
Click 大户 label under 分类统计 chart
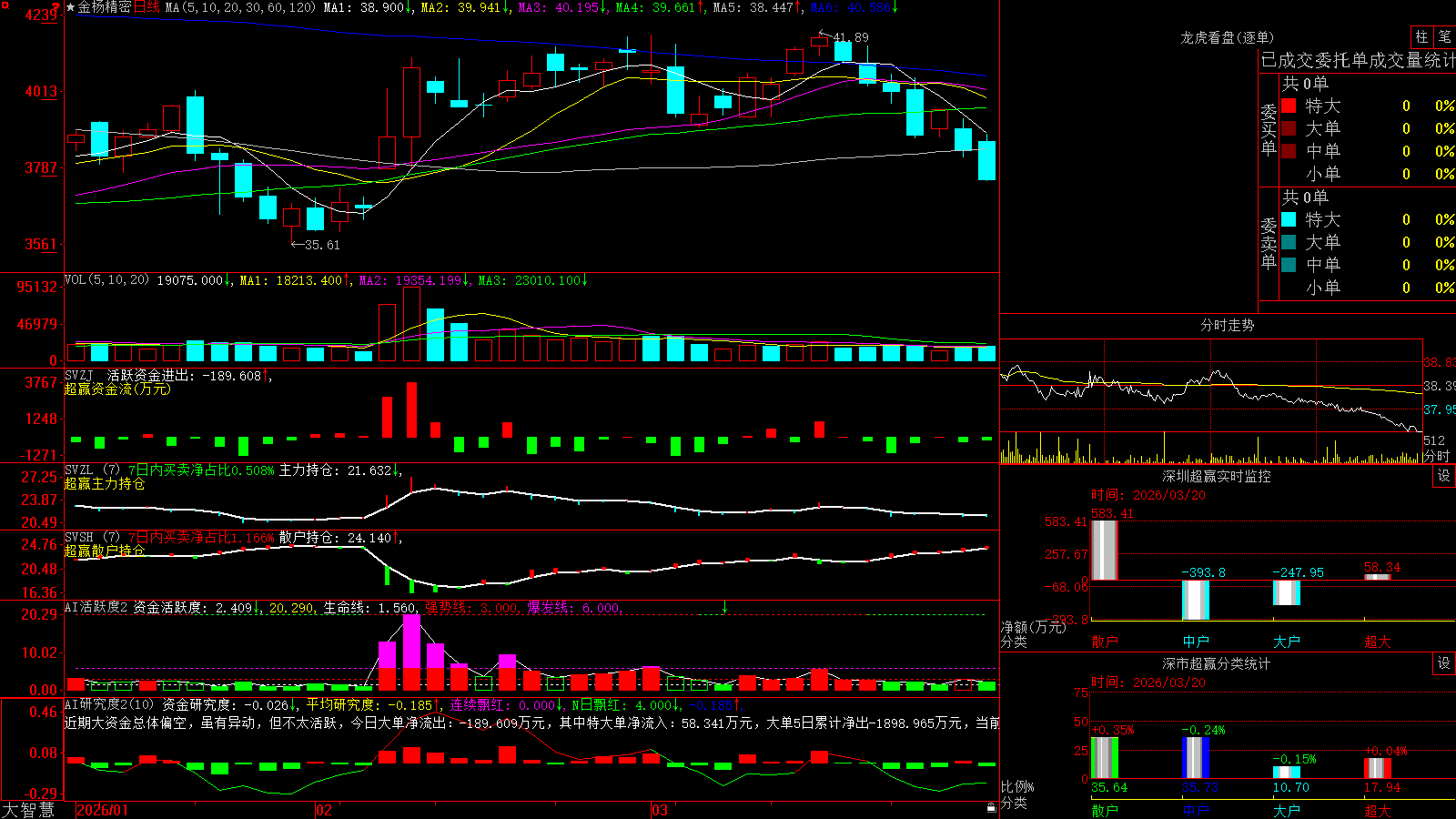[x=1287, y=811]
